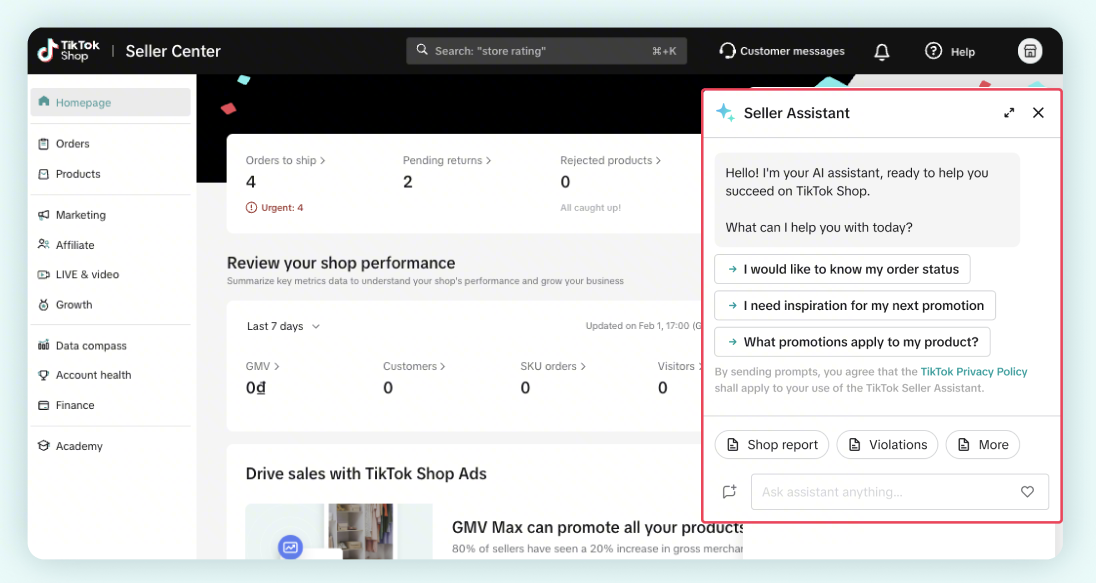Expand the Seller Assistant panel
Image resolution: width=1096 pixels, height=583 pixels.
tap(1009, 113)
